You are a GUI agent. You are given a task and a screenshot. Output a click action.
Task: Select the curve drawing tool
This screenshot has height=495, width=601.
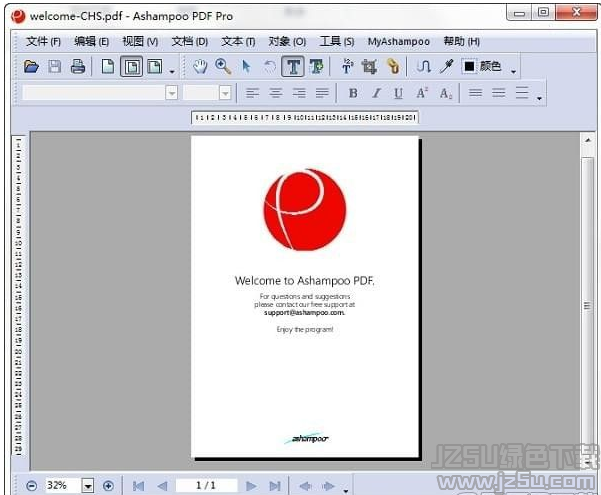coord(424,67)
